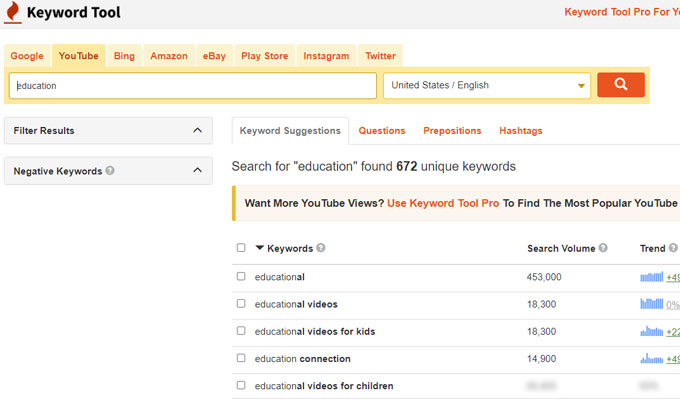
Task: Open the Prepositions tab
Action: [x=452, y=131]
